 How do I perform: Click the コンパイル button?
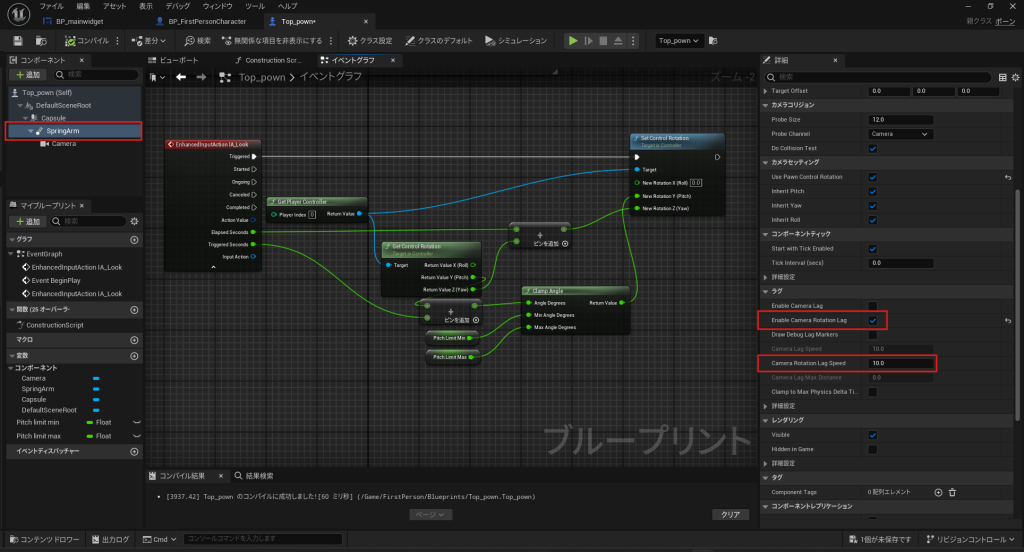coord(86,41)
